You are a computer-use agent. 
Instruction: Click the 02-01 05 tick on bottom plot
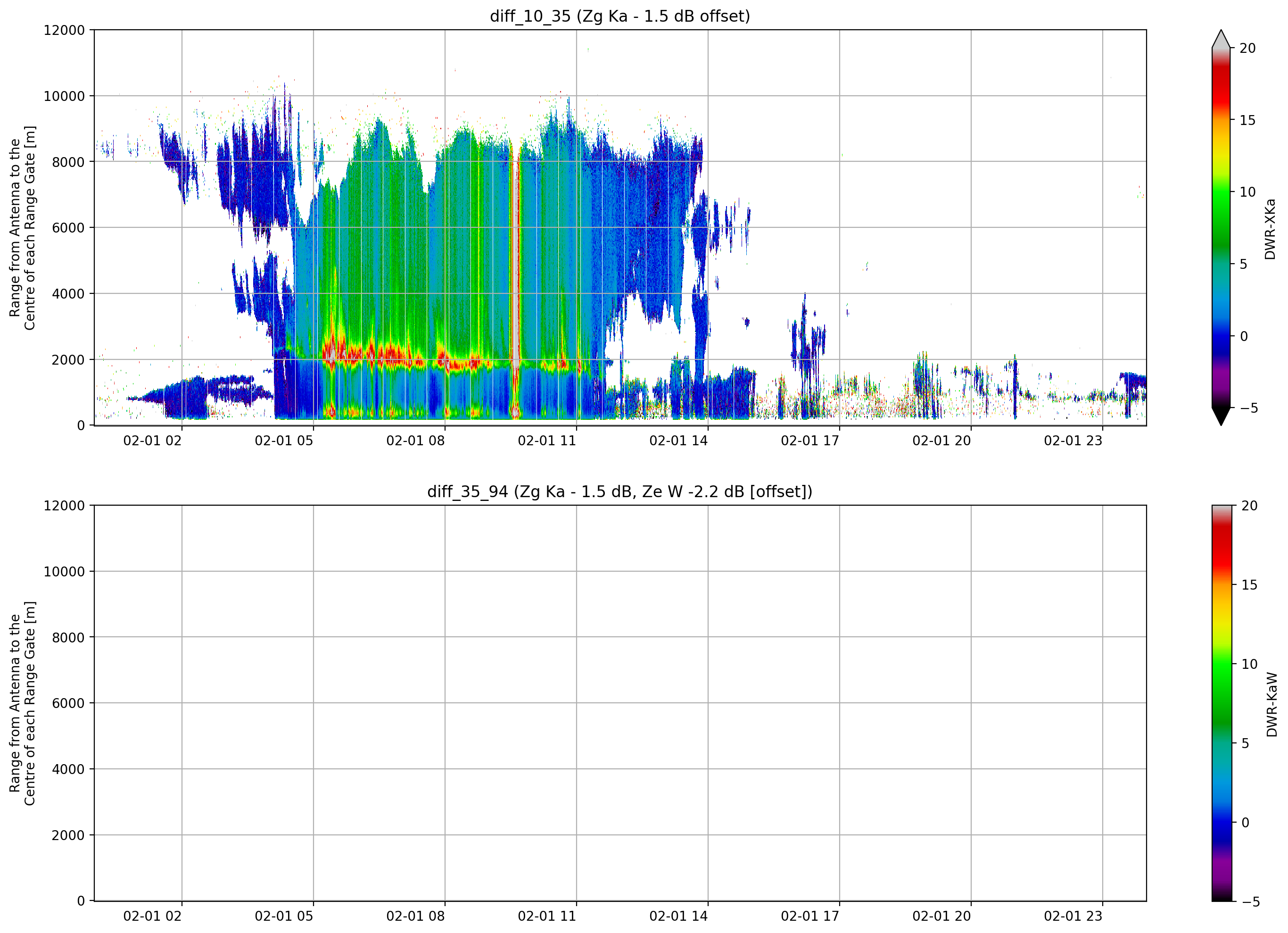(x=283, y=916)
